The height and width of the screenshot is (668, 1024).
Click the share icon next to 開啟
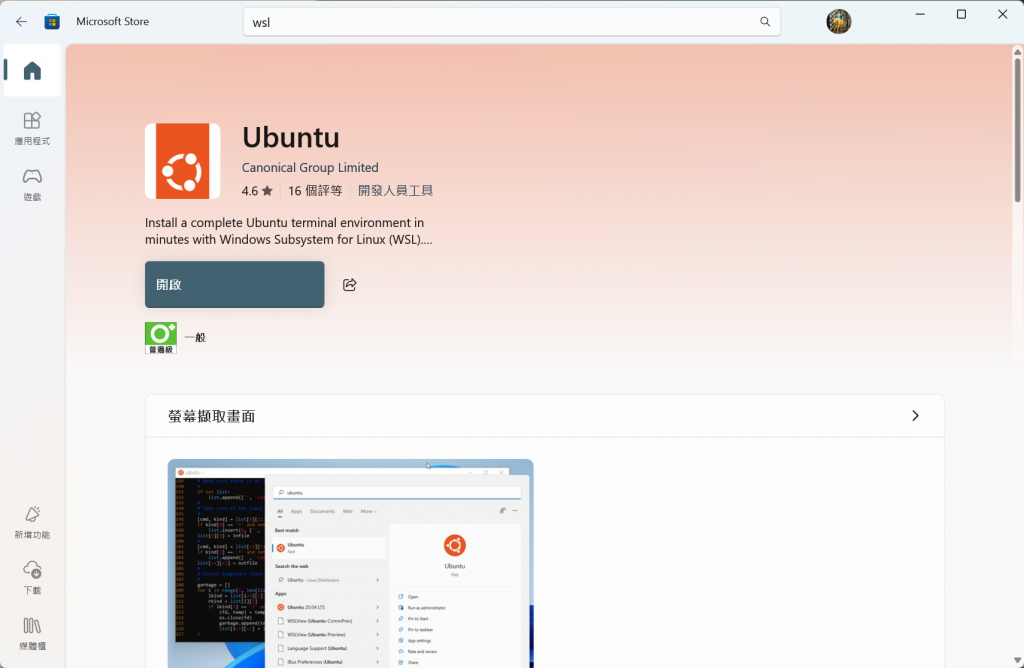[349, 285]
